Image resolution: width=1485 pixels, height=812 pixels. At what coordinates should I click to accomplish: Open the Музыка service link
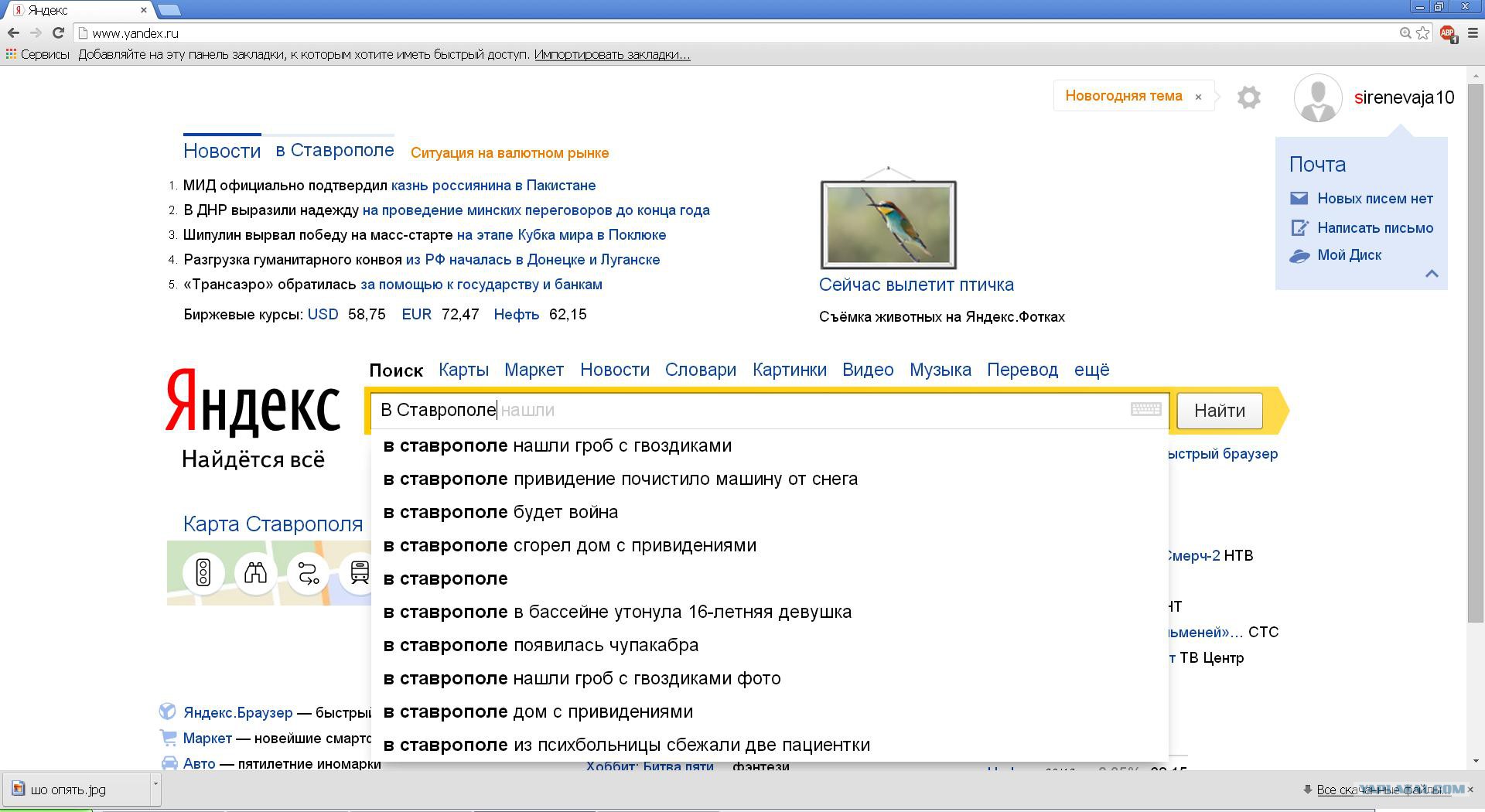940,370
